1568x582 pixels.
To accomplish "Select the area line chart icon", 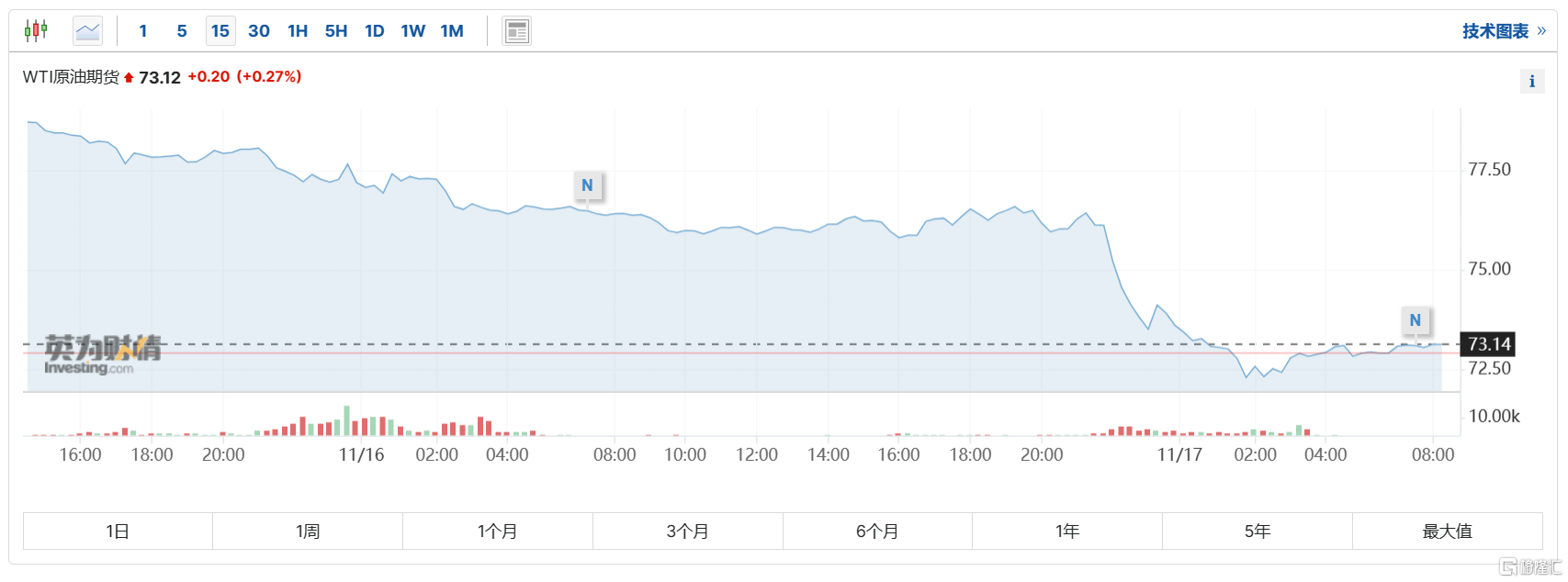I will coord(88,31).
